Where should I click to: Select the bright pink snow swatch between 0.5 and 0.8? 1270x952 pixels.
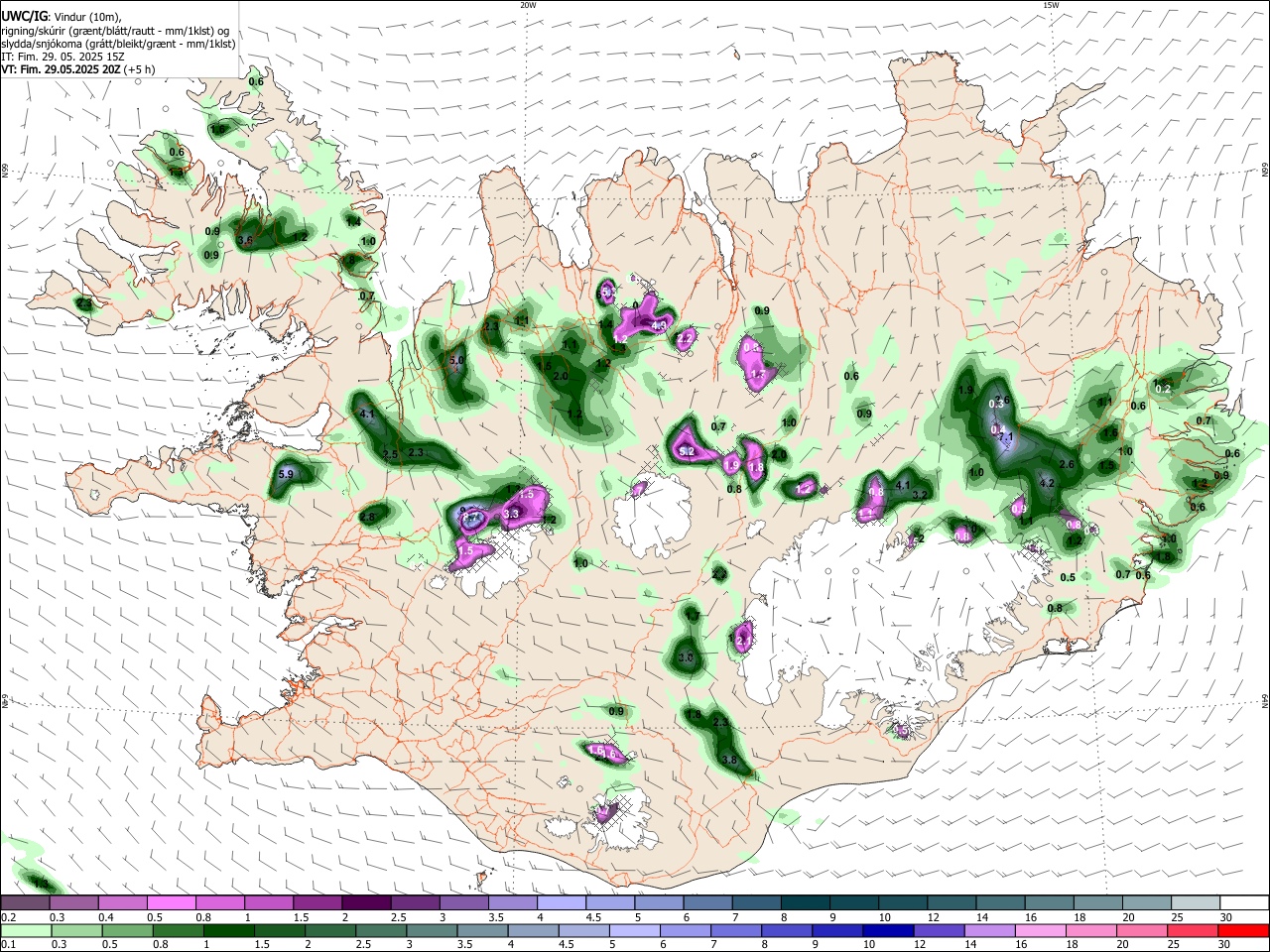click(x=172, y=903)
